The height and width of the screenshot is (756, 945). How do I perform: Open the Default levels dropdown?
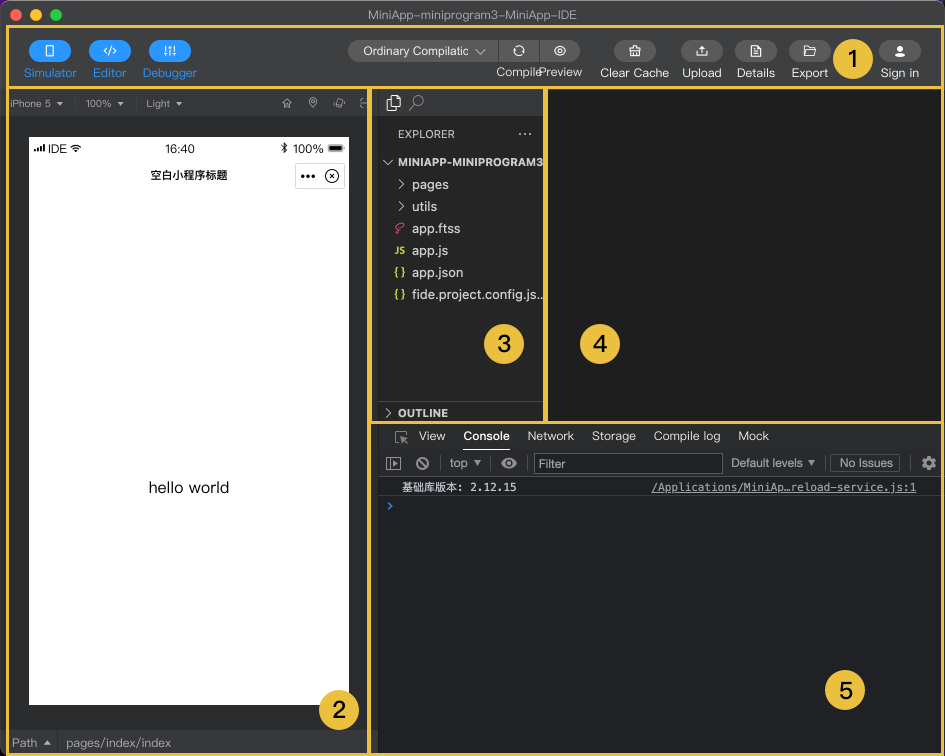(773, 463)
